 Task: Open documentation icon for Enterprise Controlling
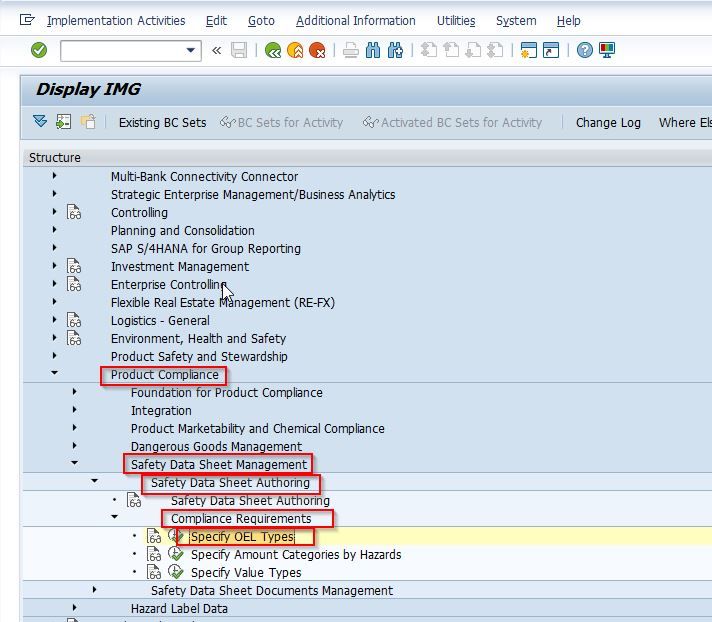[74, 284]
